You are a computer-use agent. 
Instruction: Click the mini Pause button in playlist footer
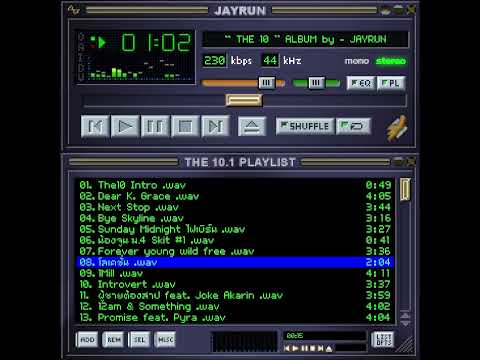[x=304, y=348]
